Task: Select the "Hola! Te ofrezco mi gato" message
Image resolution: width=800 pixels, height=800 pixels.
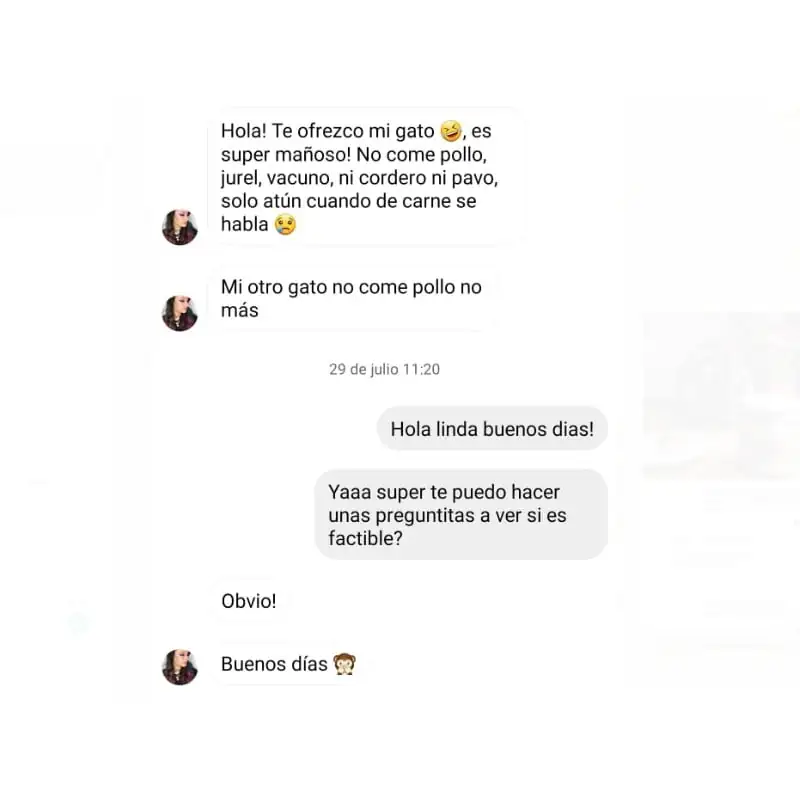Action: pyautogui.click(x=365, y=177)
